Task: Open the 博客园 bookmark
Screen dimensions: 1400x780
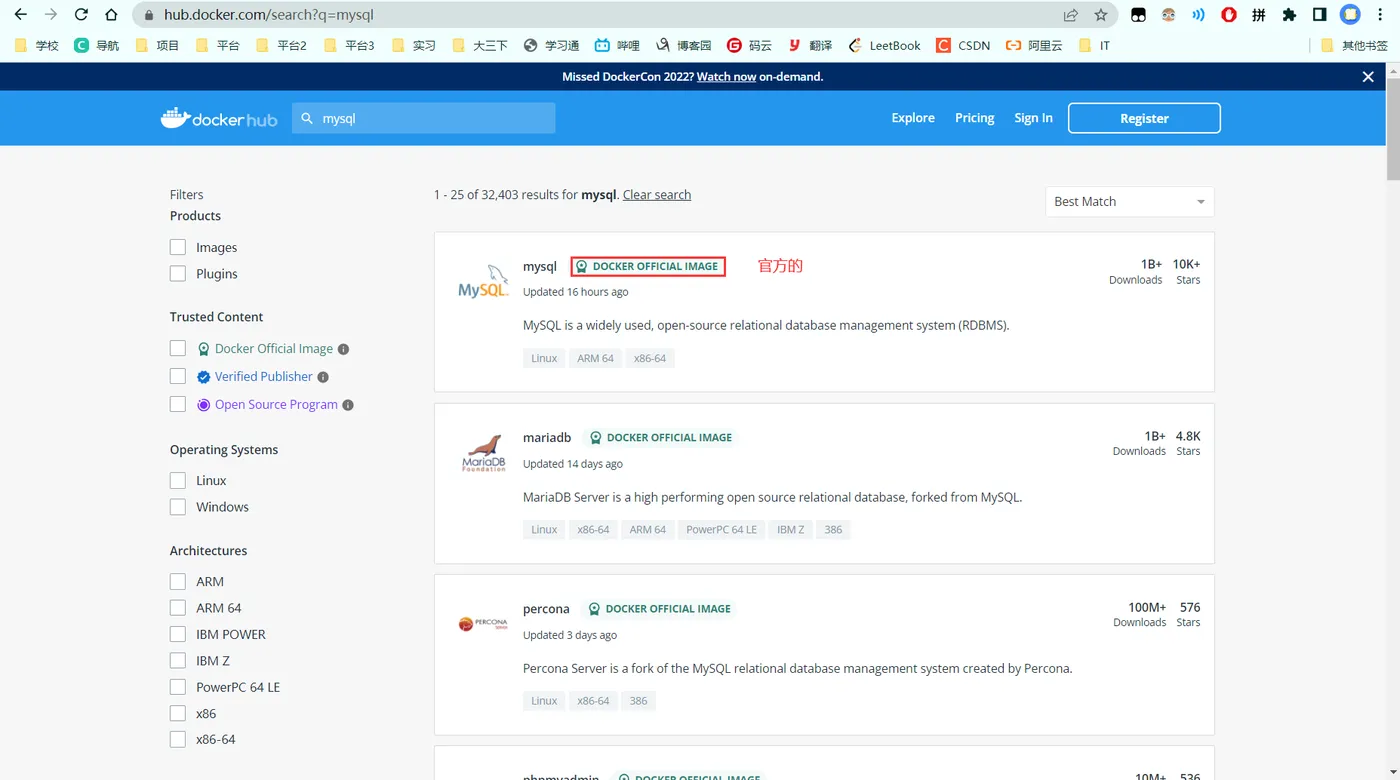Action: [684, 45]
